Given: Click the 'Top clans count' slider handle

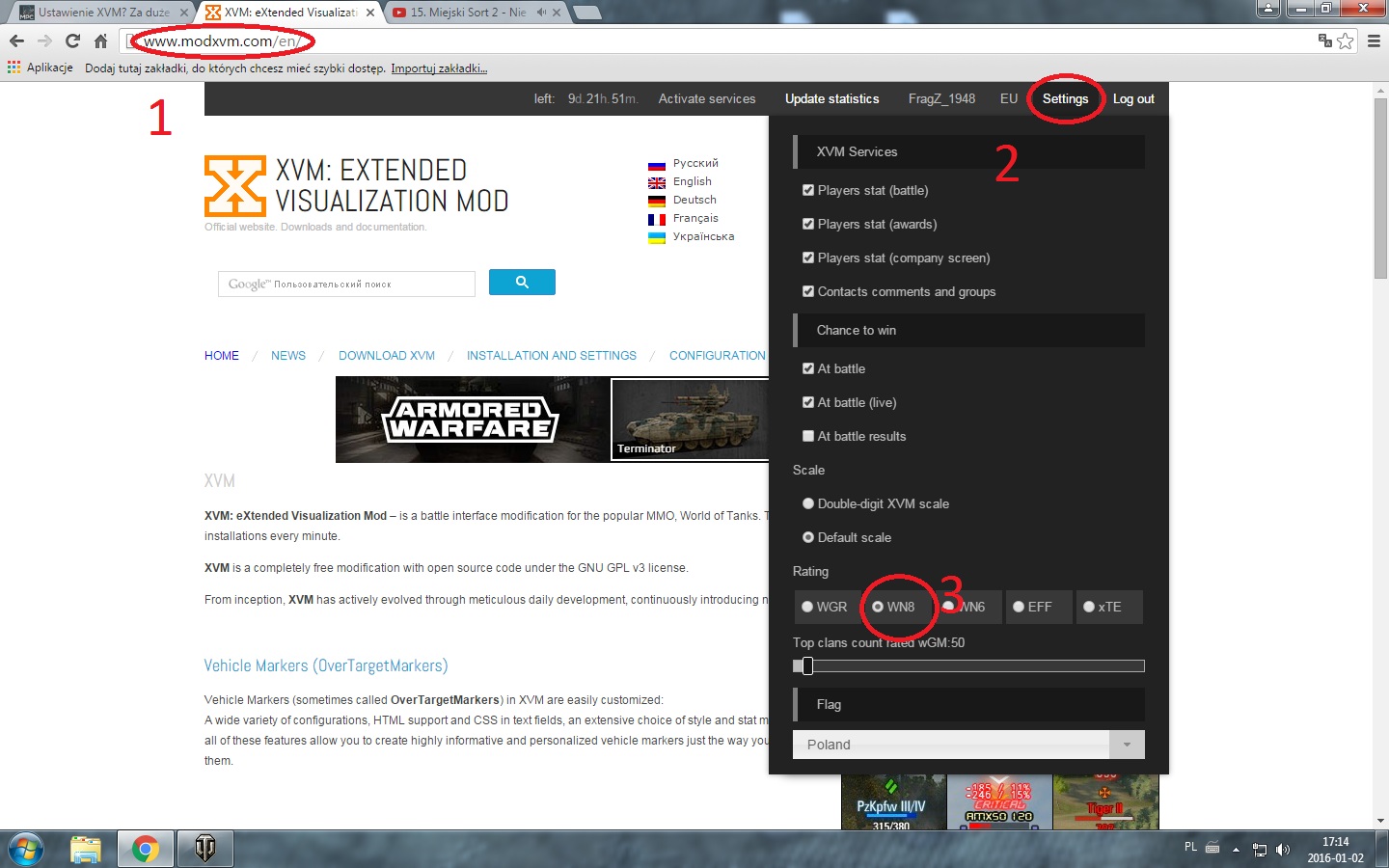Looking at the screenshot, I should coord(807,665).
